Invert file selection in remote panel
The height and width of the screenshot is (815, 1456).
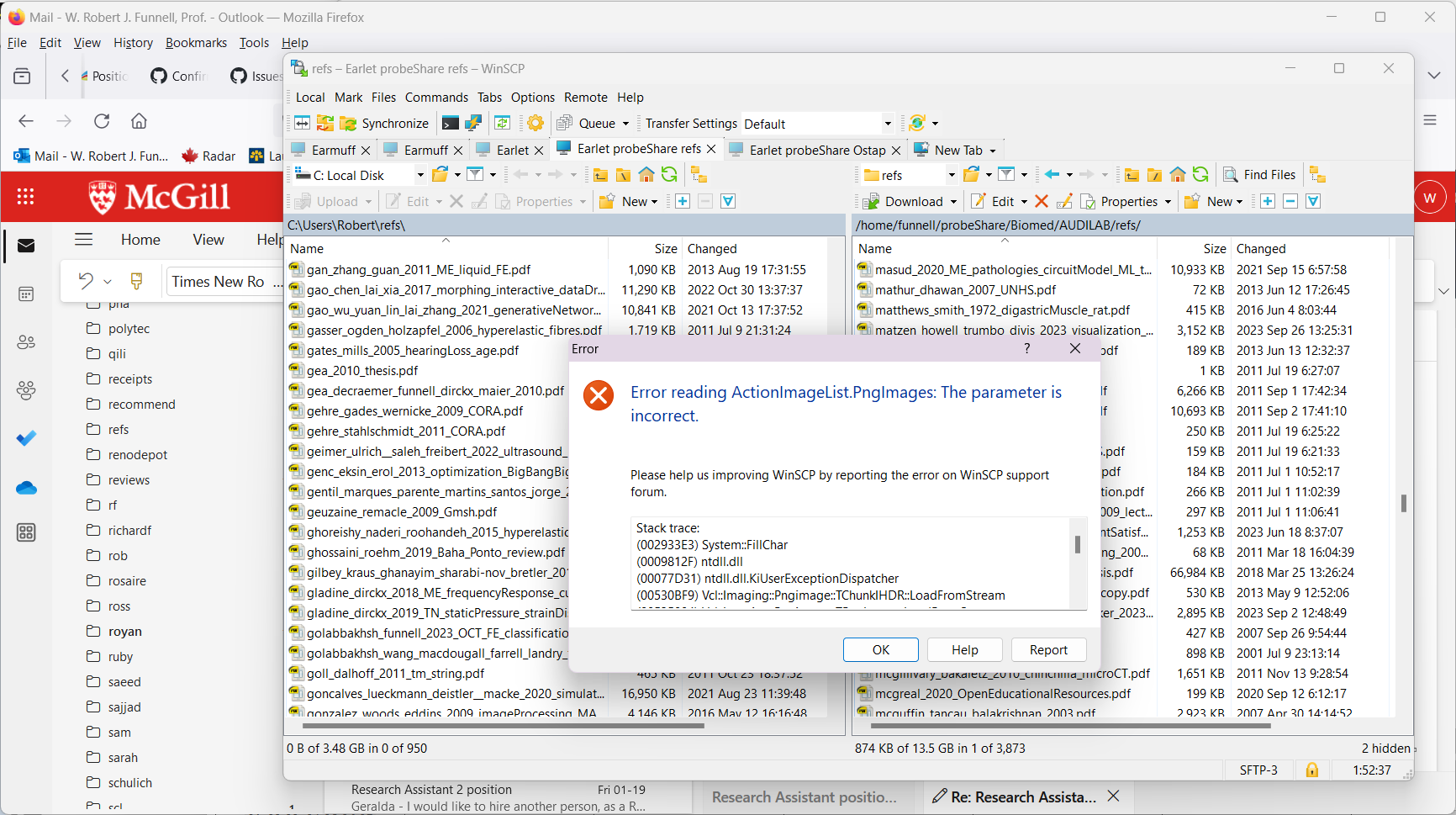pyautogui.click(x=1312, y=201)
